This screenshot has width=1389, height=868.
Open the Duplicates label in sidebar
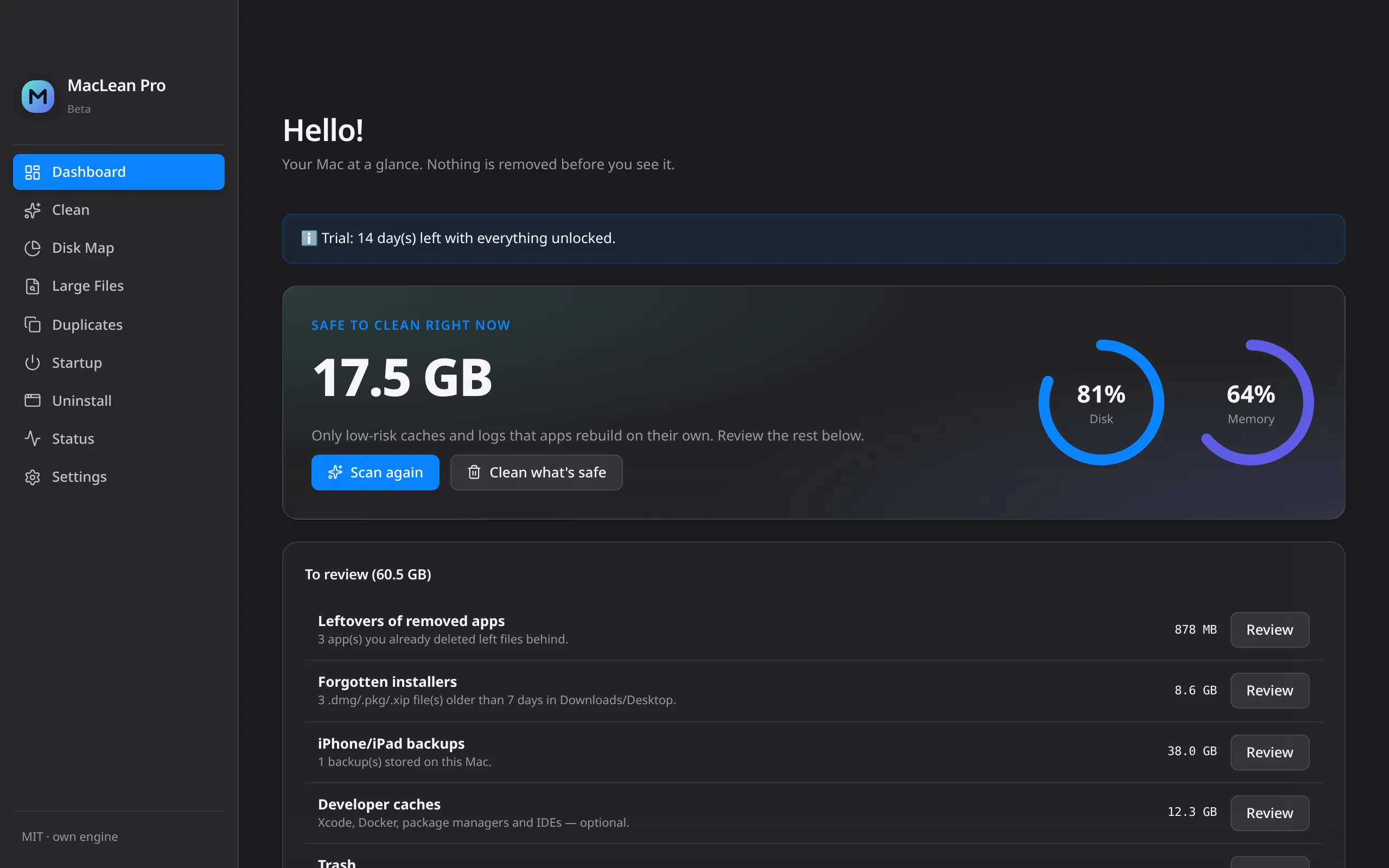(x=87, y=325)
